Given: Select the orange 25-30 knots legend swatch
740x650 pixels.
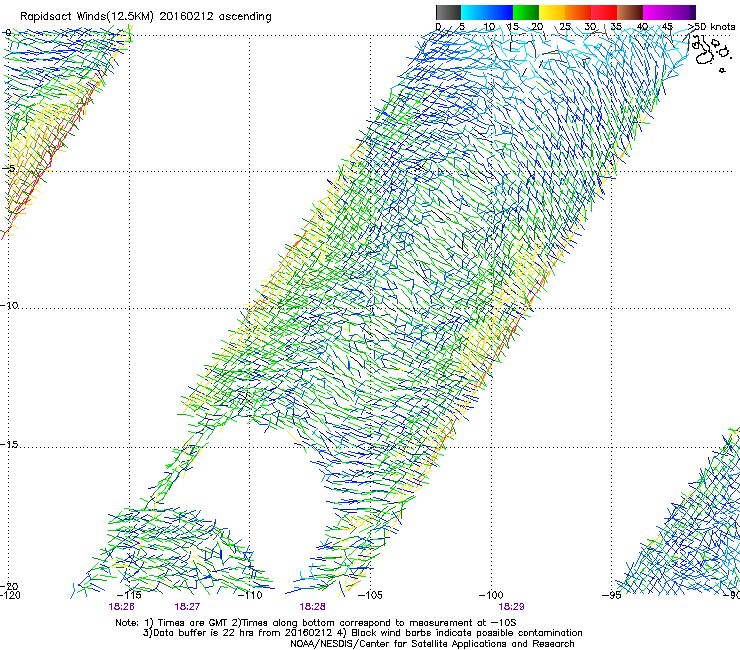Looking at the screenshot, I should tap(578, 12).
